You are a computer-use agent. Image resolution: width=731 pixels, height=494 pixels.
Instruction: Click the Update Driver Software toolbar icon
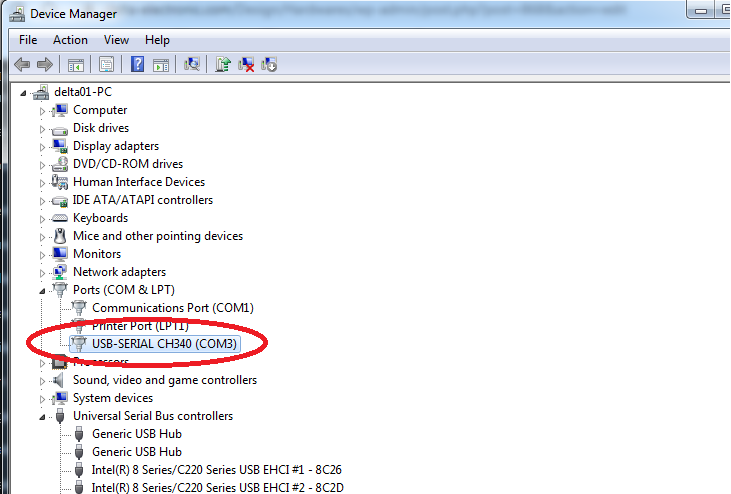[x=223, y=65]
